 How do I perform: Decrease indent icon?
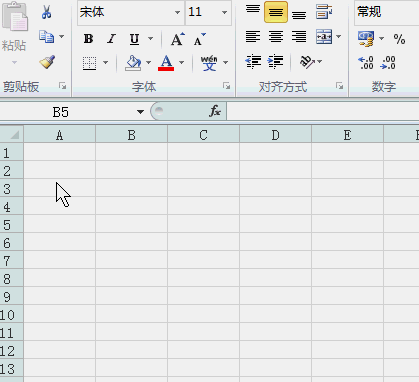pyautogui.click(x=253, y=62)
